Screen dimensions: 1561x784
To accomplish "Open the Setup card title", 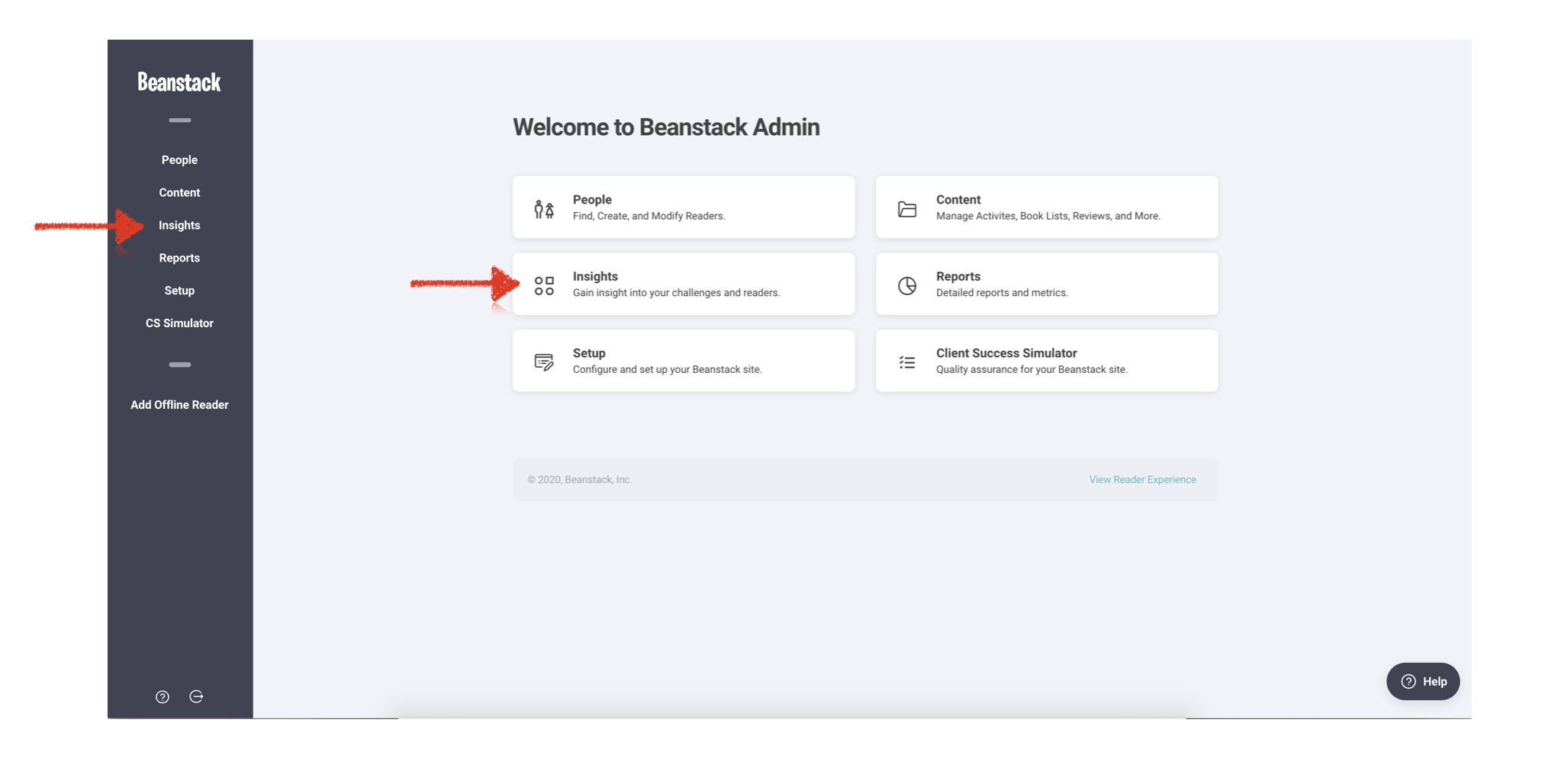I will 589,353.
